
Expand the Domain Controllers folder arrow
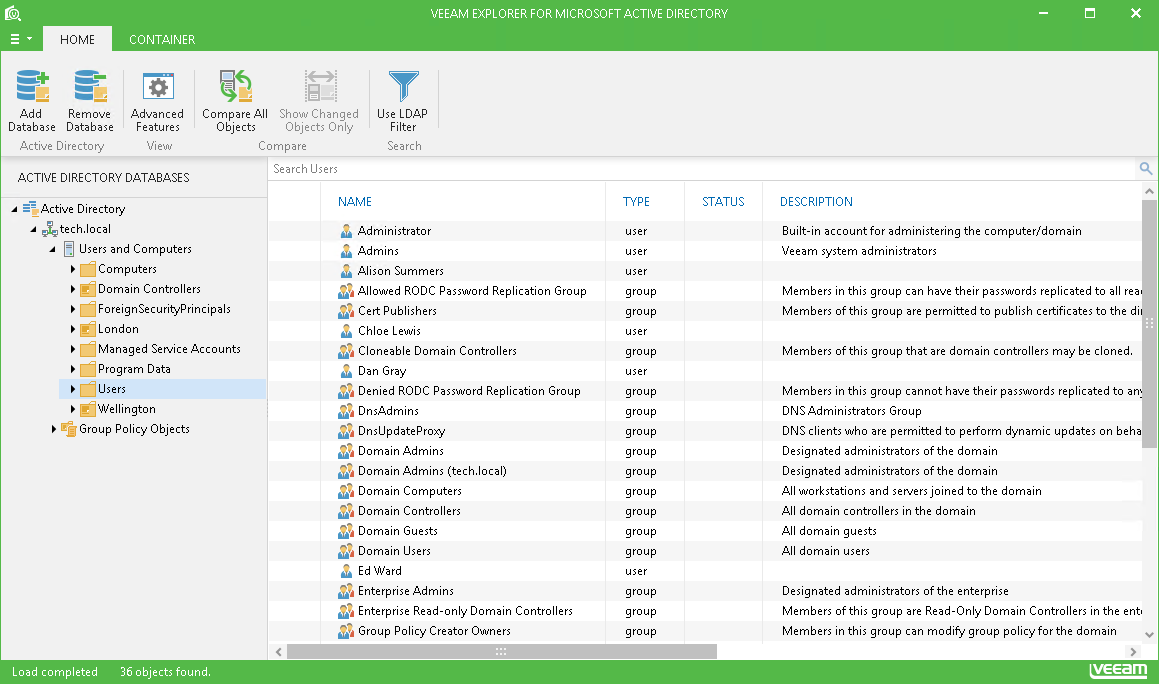(72, 289)
